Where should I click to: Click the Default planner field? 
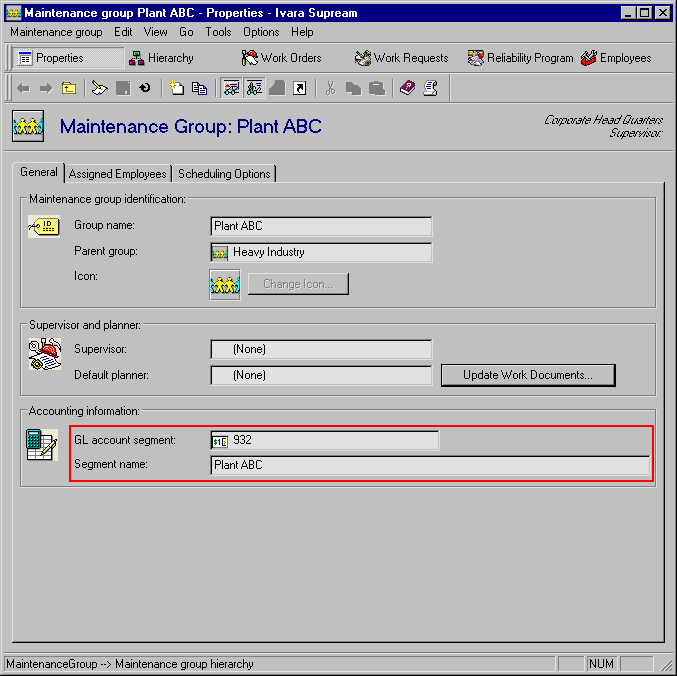(x=321, y=375)
